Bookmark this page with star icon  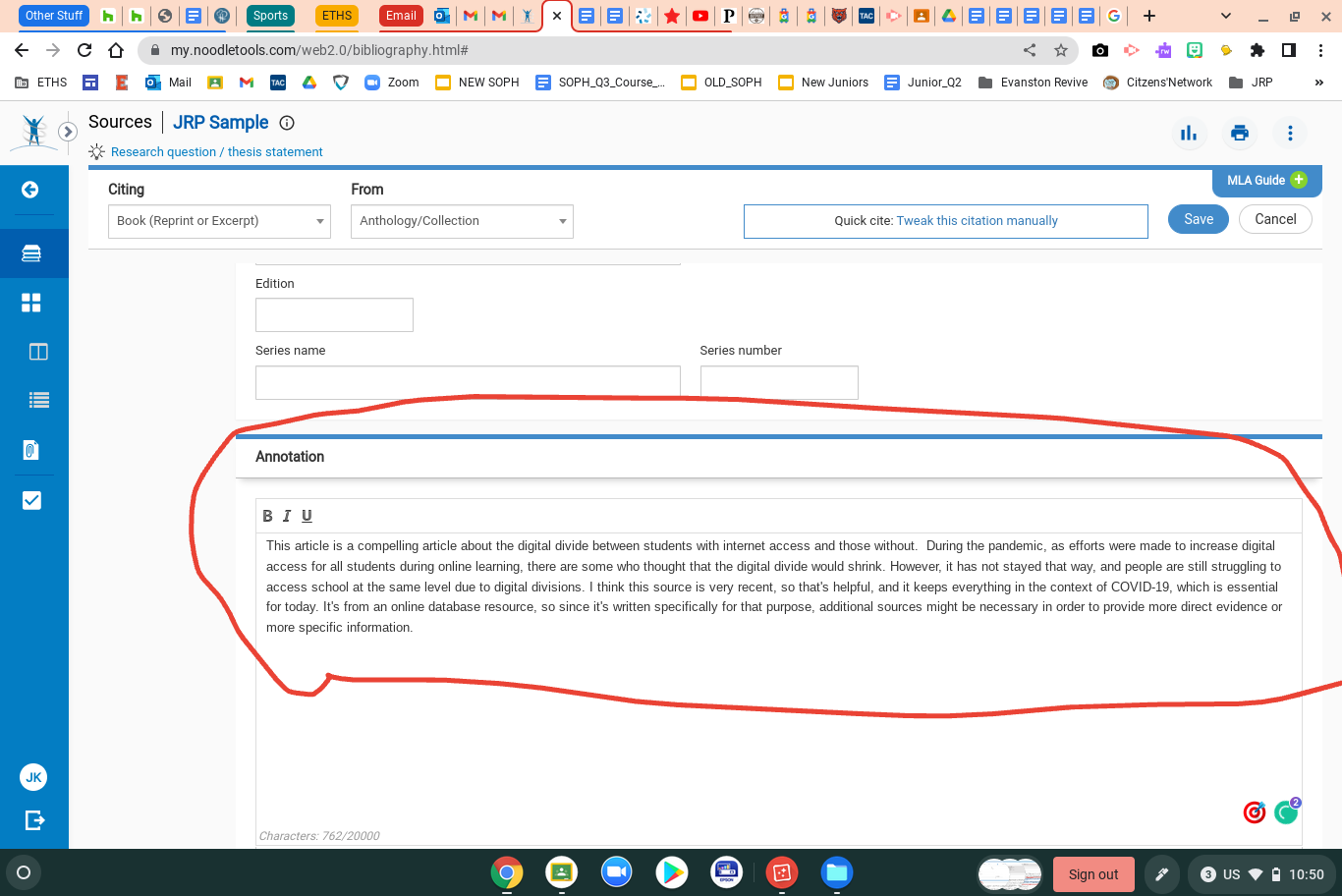point(1061,50)
